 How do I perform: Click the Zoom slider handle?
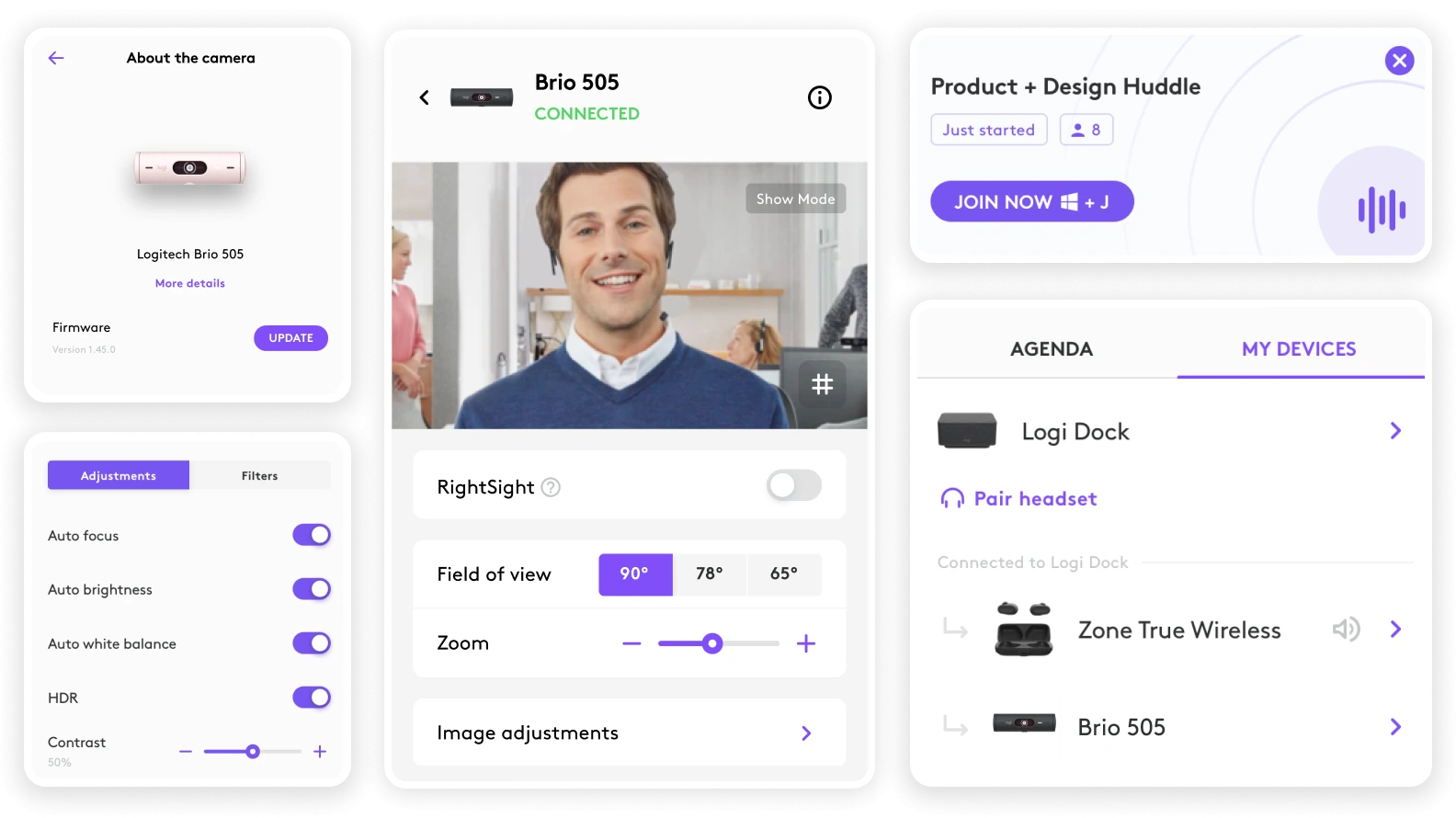[712, 643]
